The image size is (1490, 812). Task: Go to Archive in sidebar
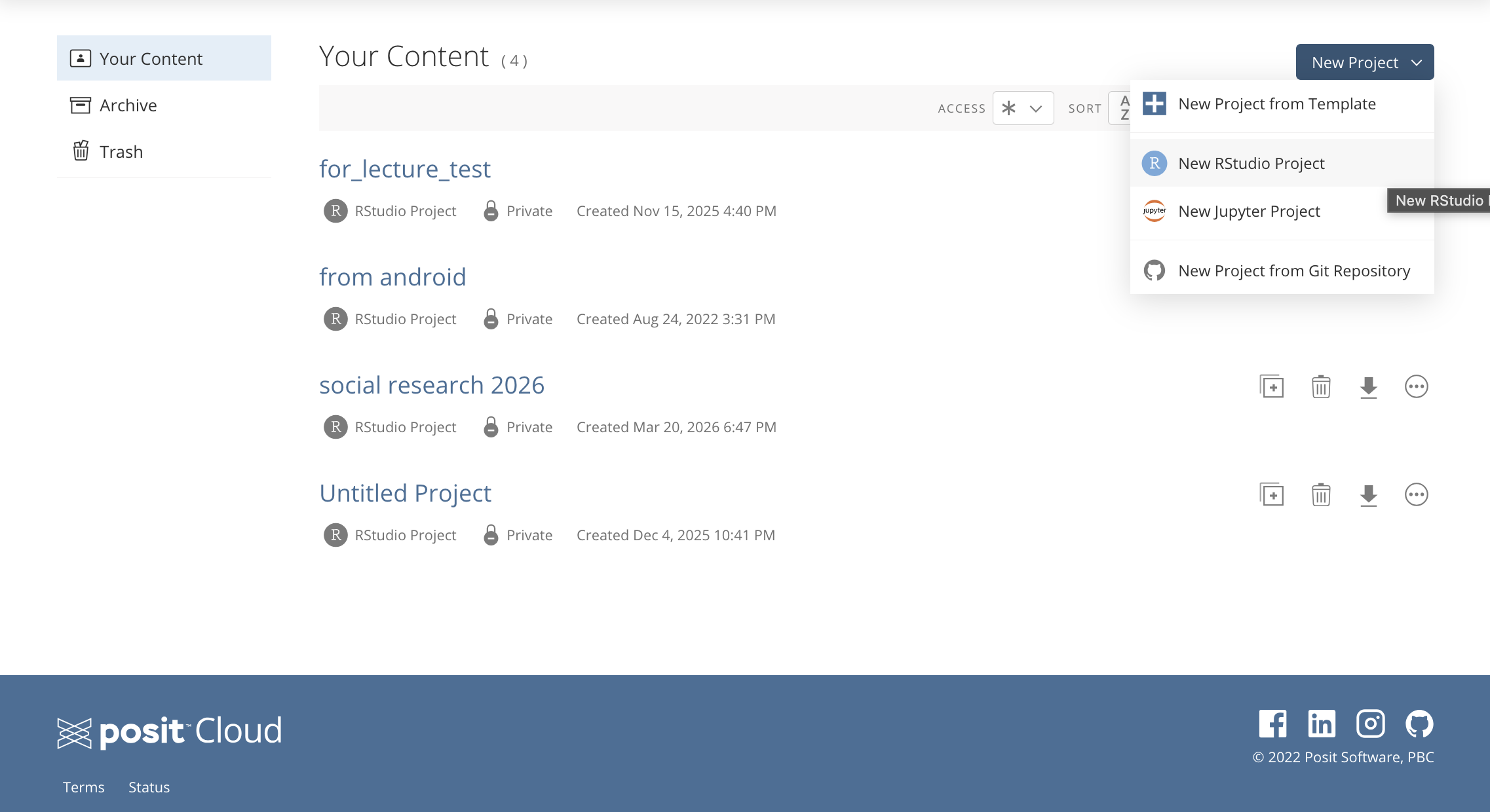tap(128, 105)
